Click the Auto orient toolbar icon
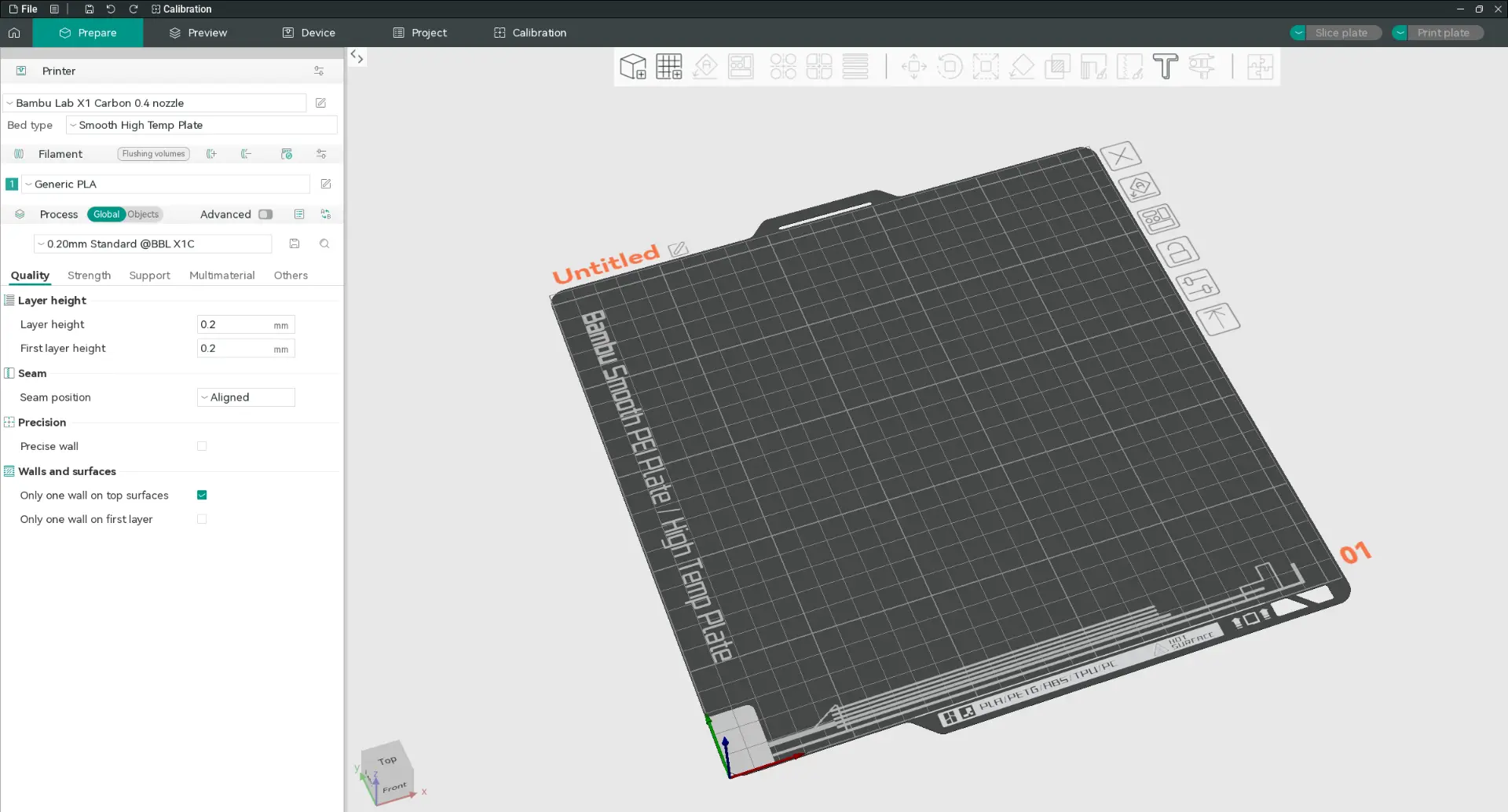The height and width of the screenshot is (812, 1508). (x=705, y=67)
